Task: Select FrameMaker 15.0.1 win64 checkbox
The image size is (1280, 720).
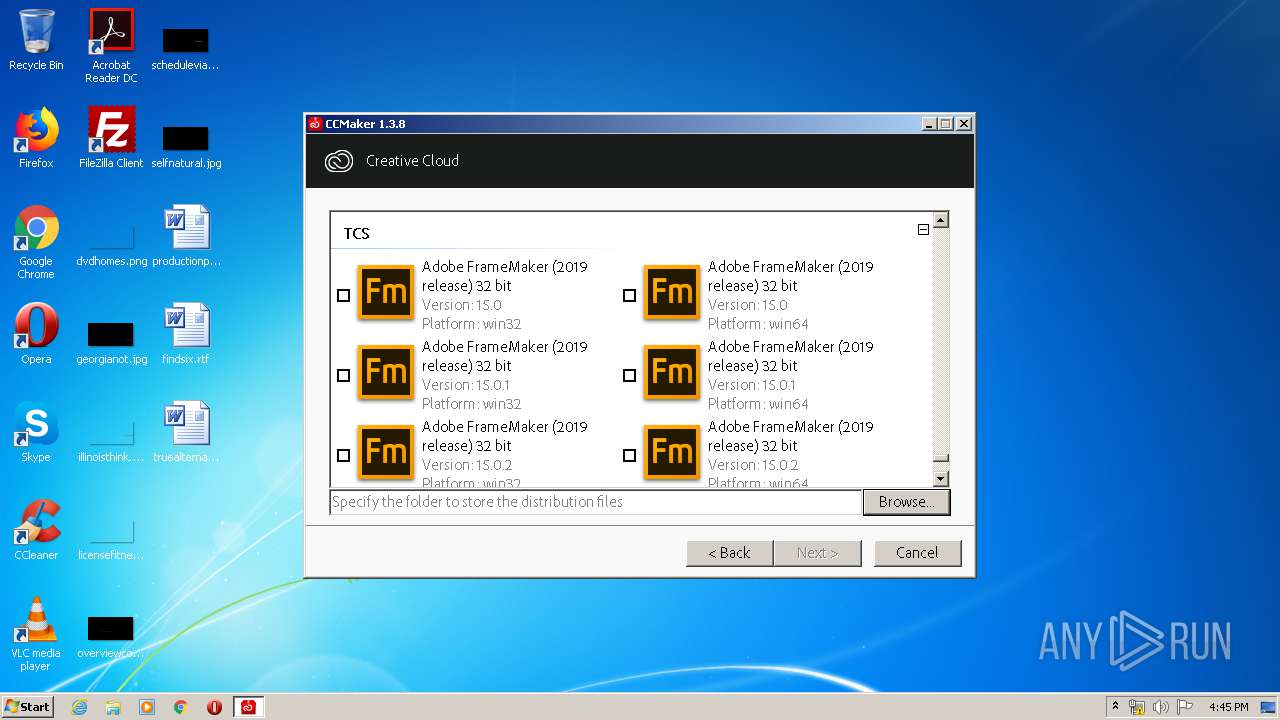Action: point(629,376)
